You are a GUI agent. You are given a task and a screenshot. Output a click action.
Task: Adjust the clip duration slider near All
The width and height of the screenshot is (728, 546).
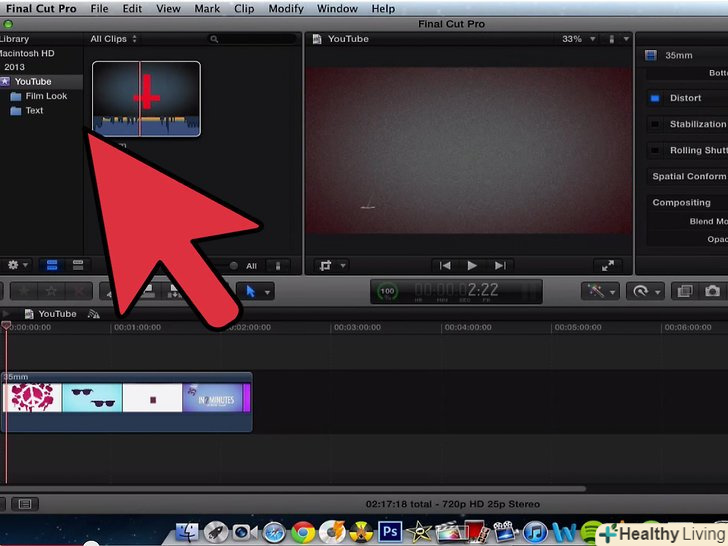pos(233,266)
